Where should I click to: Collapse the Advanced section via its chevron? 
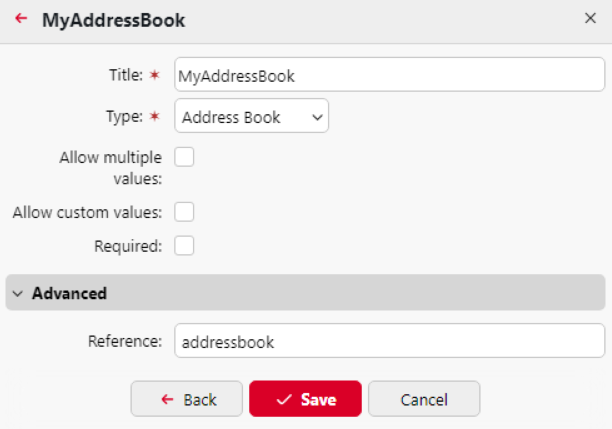pos(18,294)
